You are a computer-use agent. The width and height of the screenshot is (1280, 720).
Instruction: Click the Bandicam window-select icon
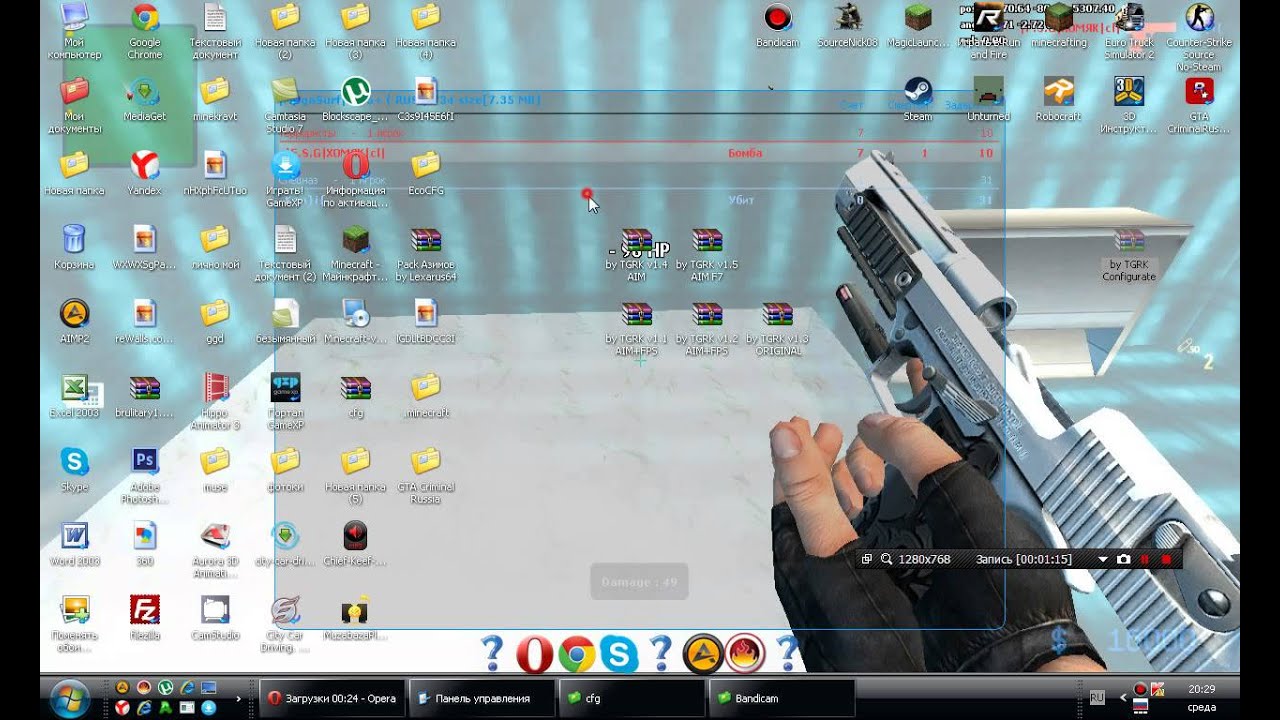point(867,559)
